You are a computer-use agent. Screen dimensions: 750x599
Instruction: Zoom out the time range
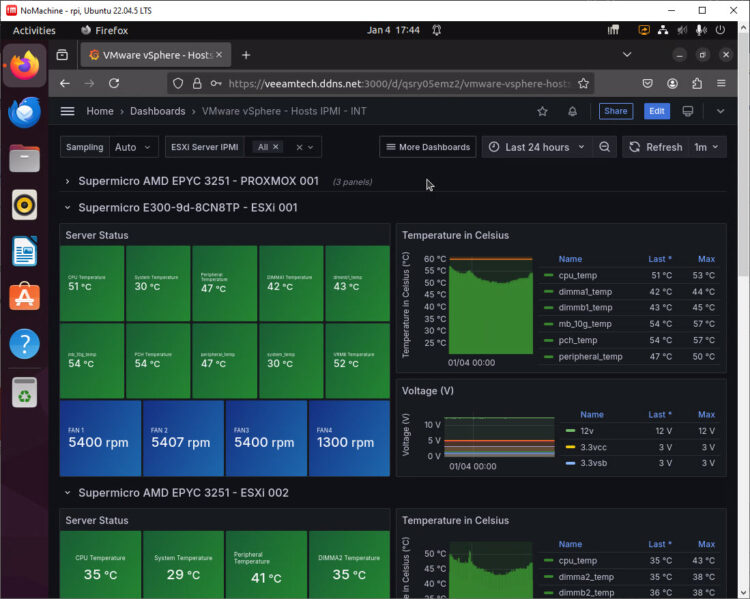(604, 147)
